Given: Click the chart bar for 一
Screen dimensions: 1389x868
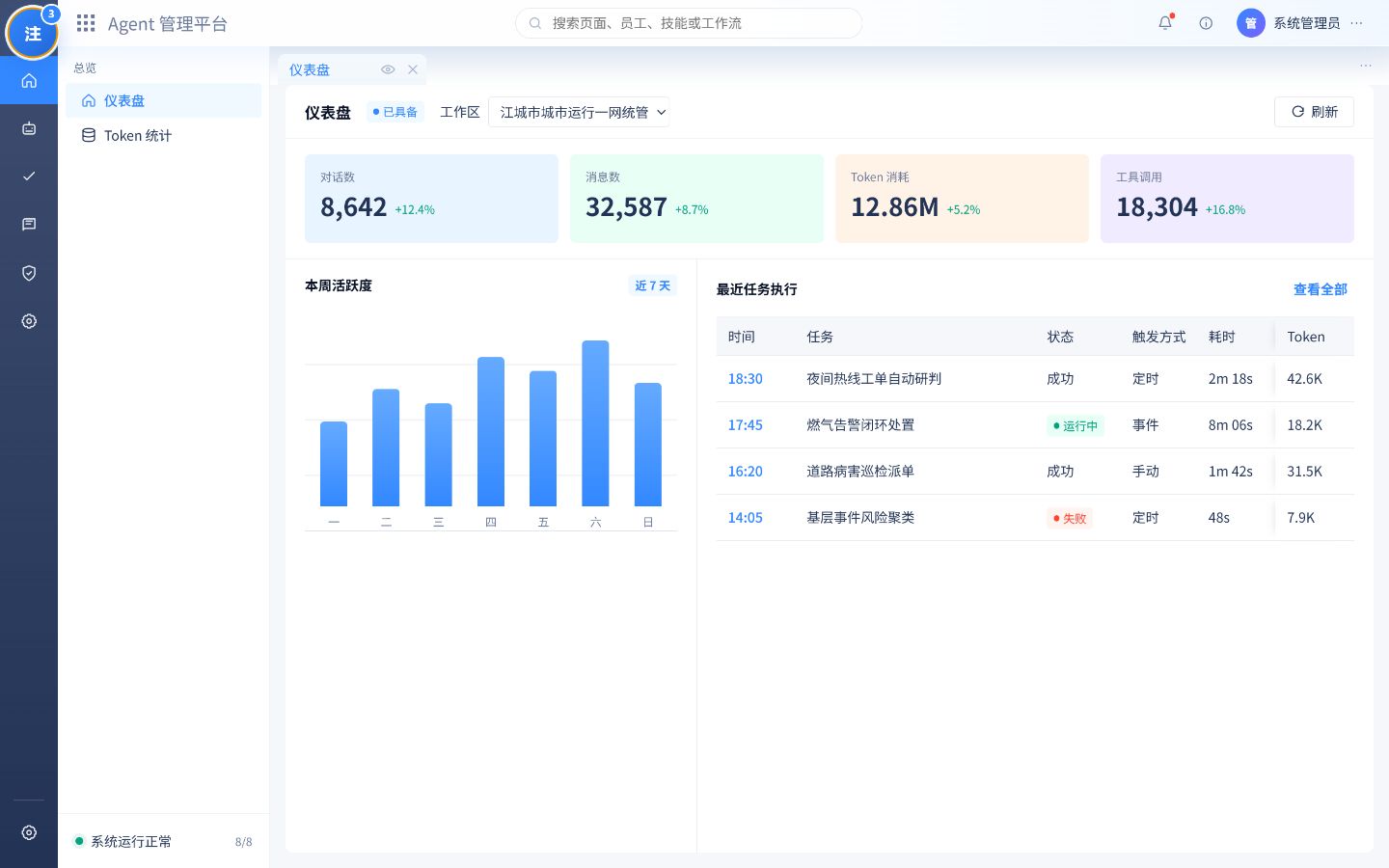Looking at the screenshot, I should click(334, 464).
